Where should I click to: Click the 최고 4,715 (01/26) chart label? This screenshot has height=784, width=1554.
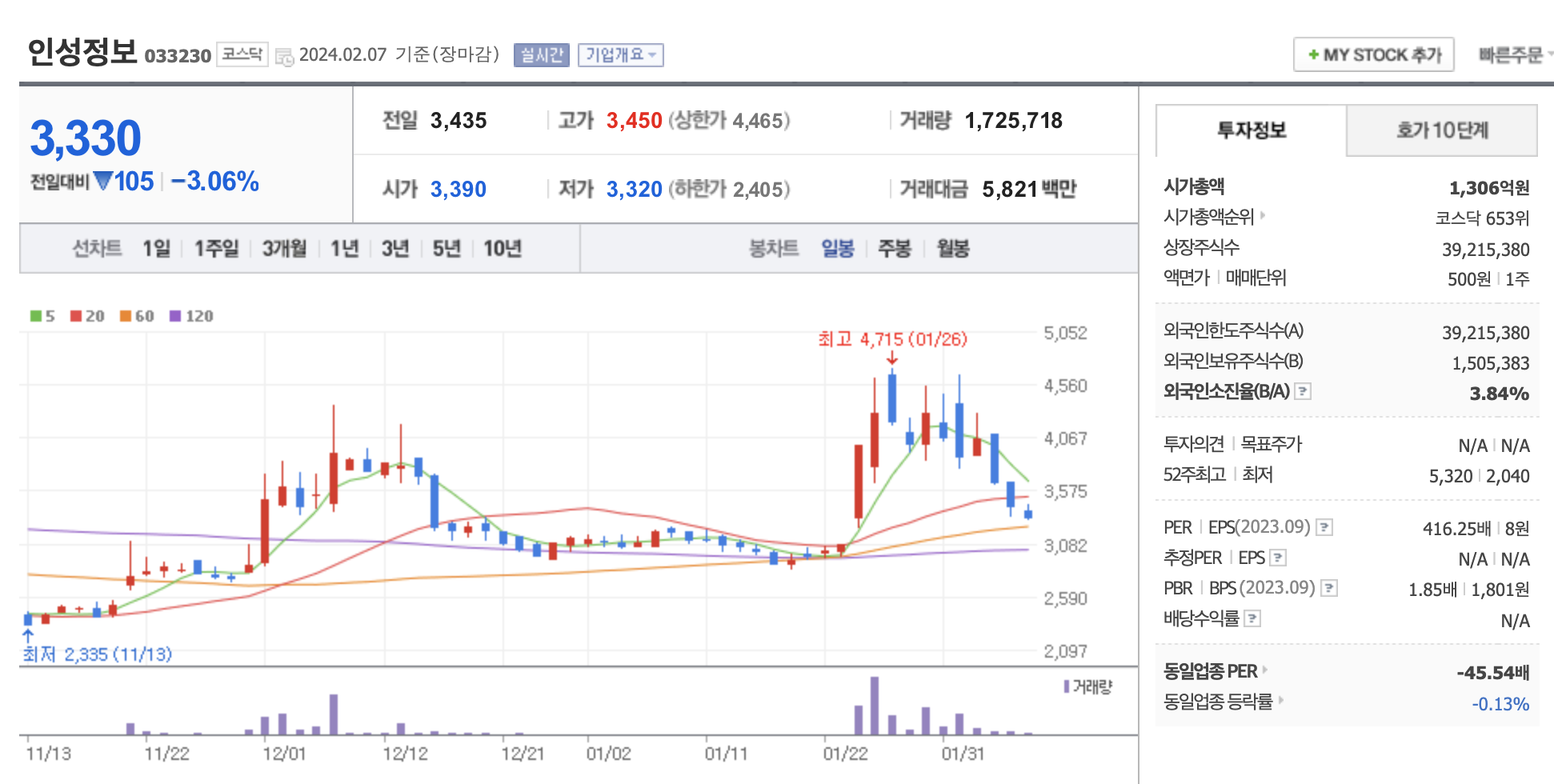[x=892, y=339]
